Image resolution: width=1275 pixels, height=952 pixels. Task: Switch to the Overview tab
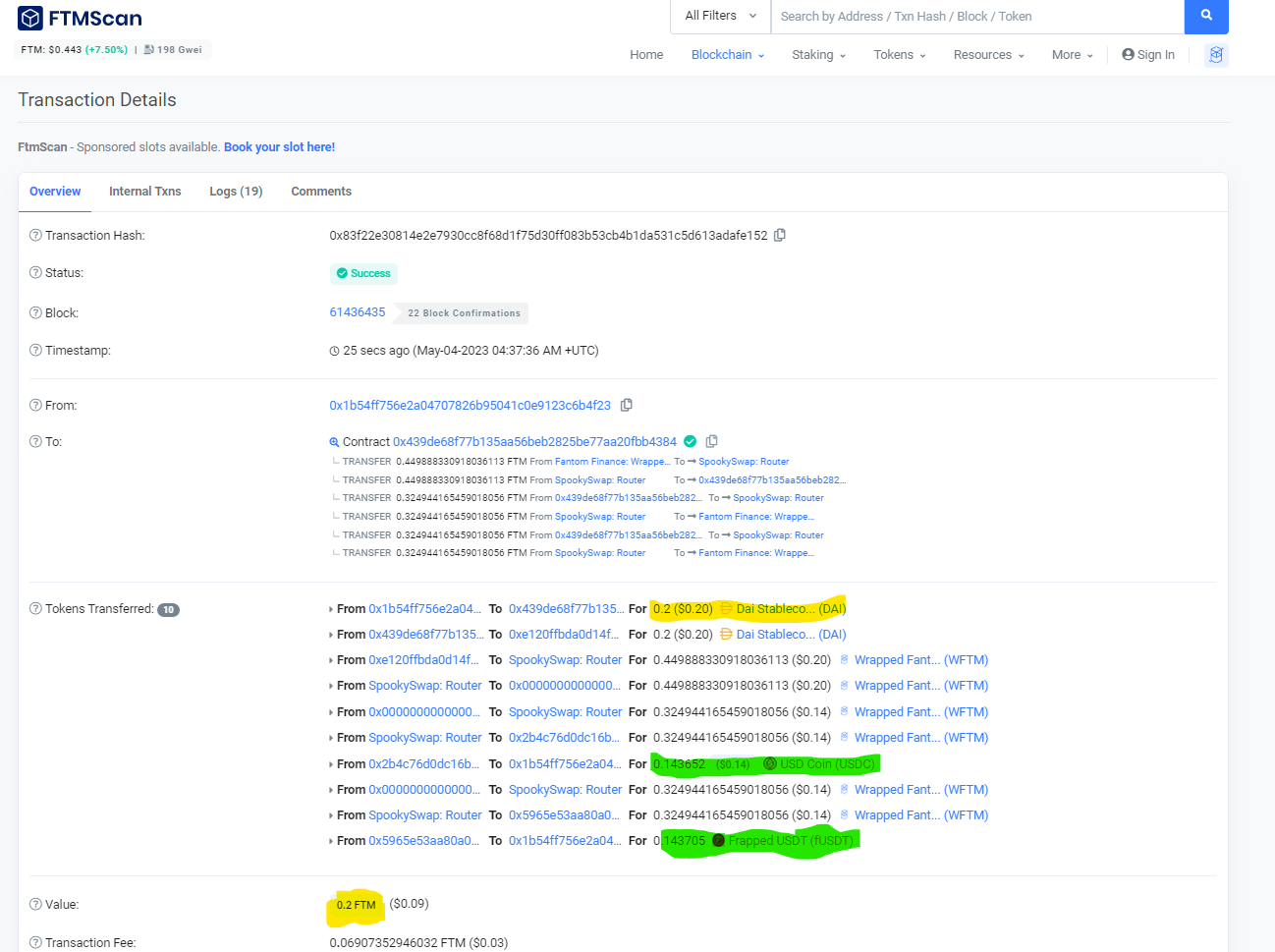(55, 192)
